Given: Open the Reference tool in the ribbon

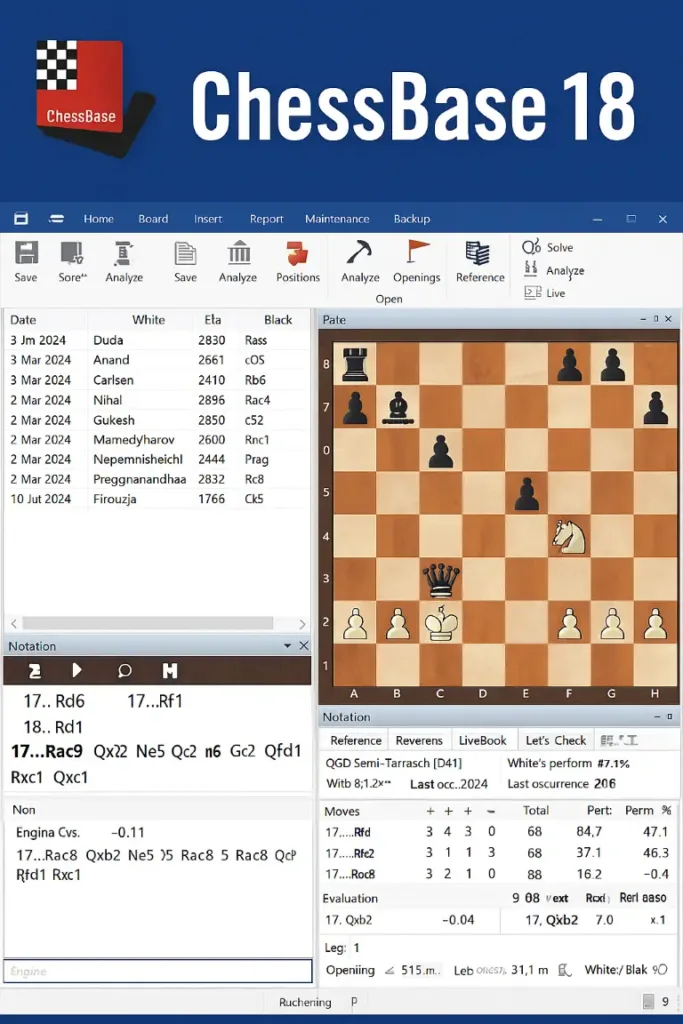Looking at the screenshot, I should pyautogui.click(x=478, y=253).
